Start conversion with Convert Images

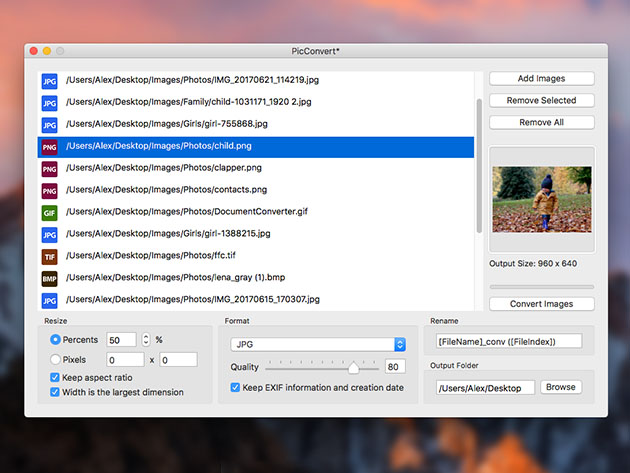[542, 304]
